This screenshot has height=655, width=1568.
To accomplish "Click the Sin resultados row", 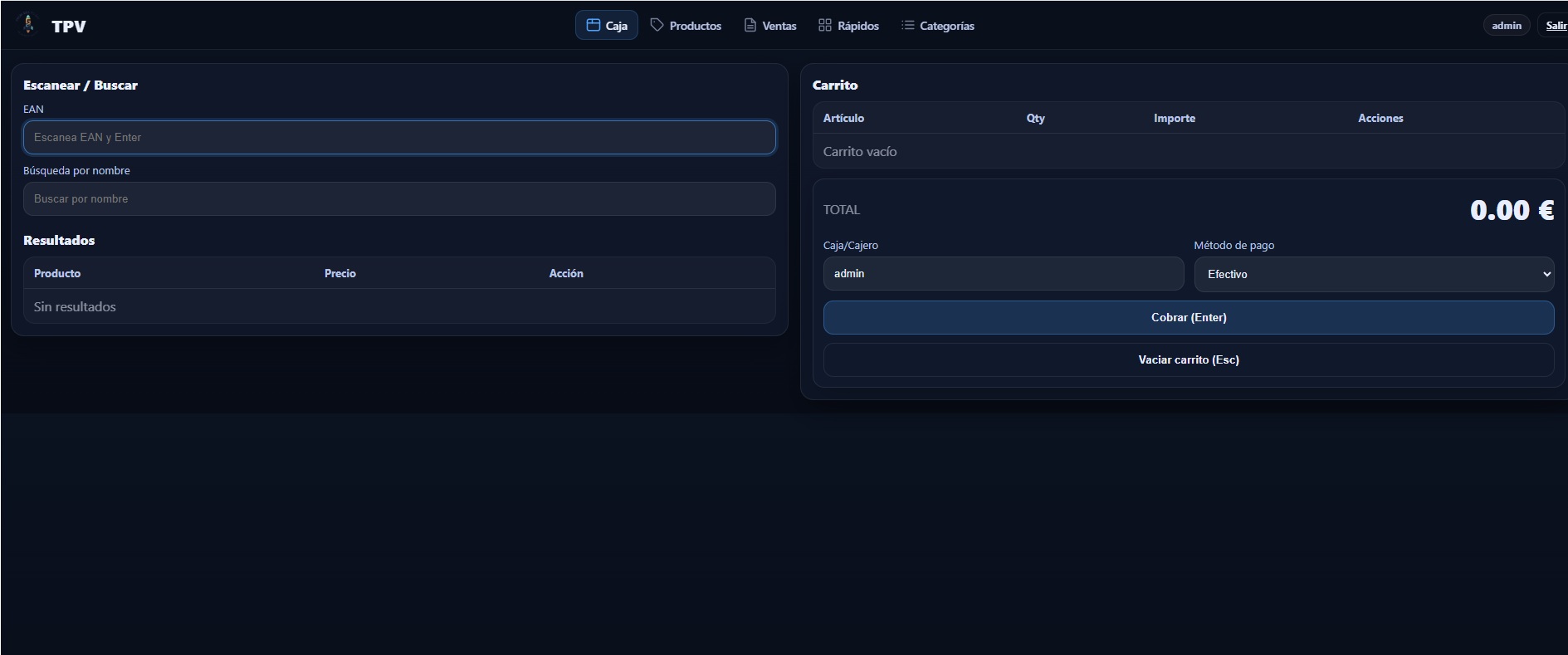I will point(399,306).
